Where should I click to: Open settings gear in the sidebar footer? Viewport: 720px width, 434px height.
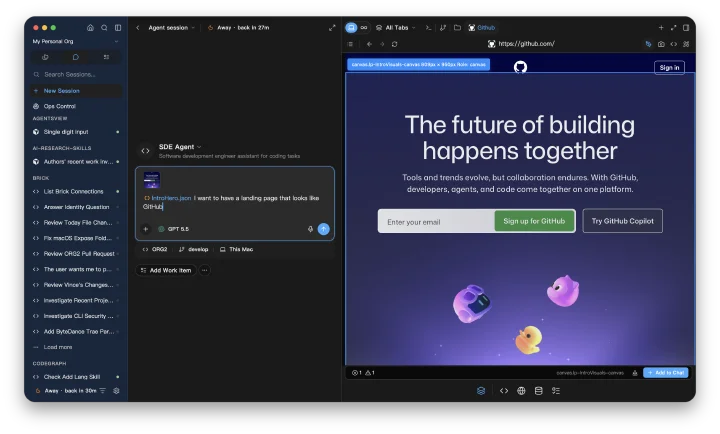tap(116, 391)
